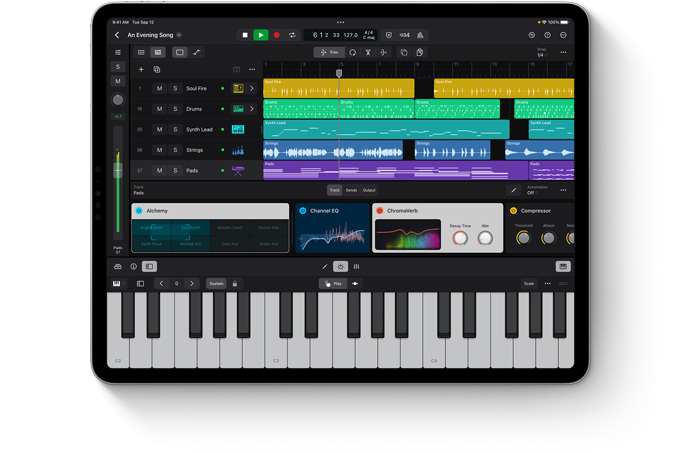Mute the Soul Fire track
The width and height of the screenshot is (682, 453).
(x=159, y=89)
